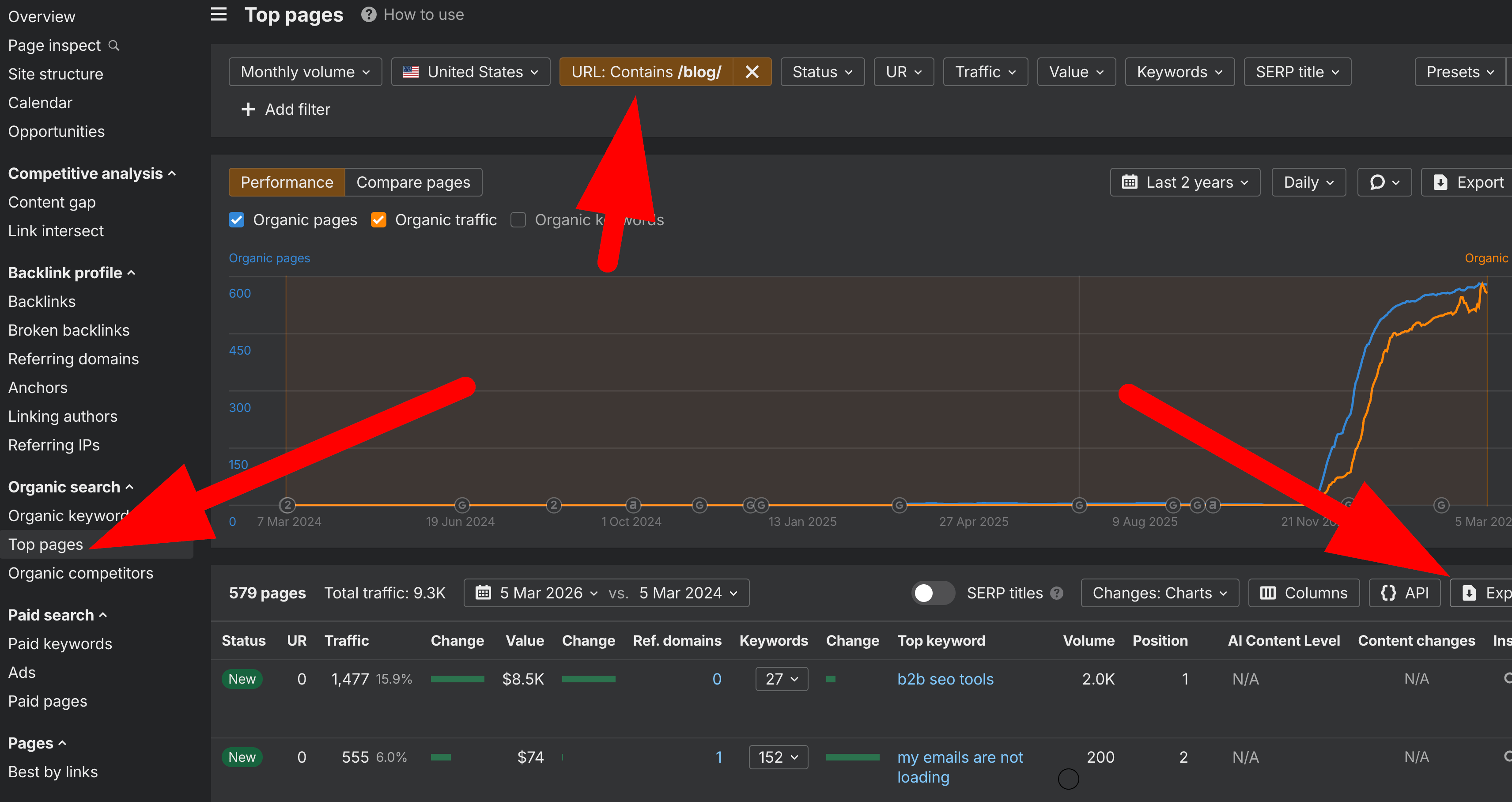Click the SERP titles help icon
1512x802 pixels.
[1057, 593]
